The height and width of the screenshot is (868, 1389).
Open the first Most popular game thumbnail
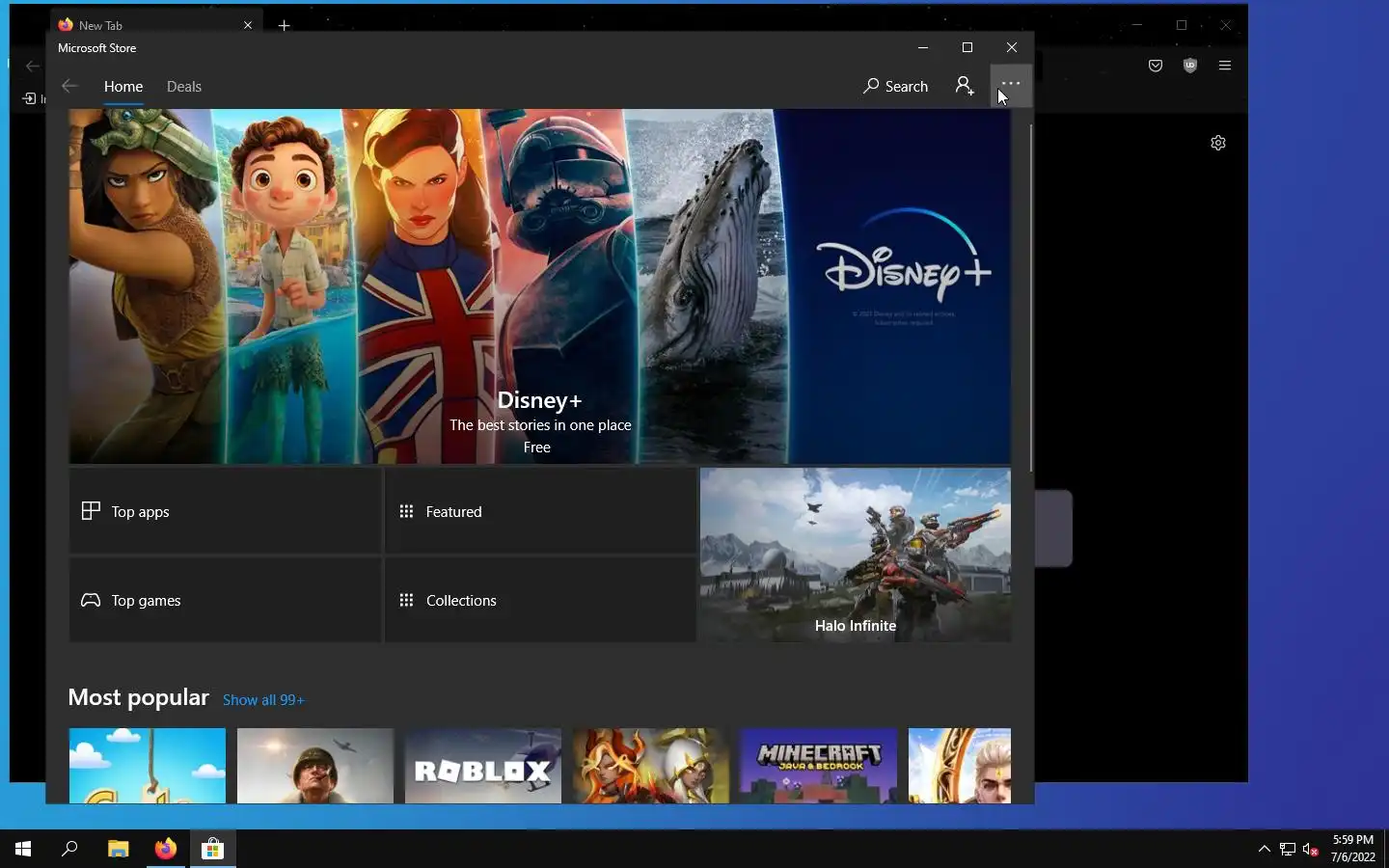tap(148, 766)
